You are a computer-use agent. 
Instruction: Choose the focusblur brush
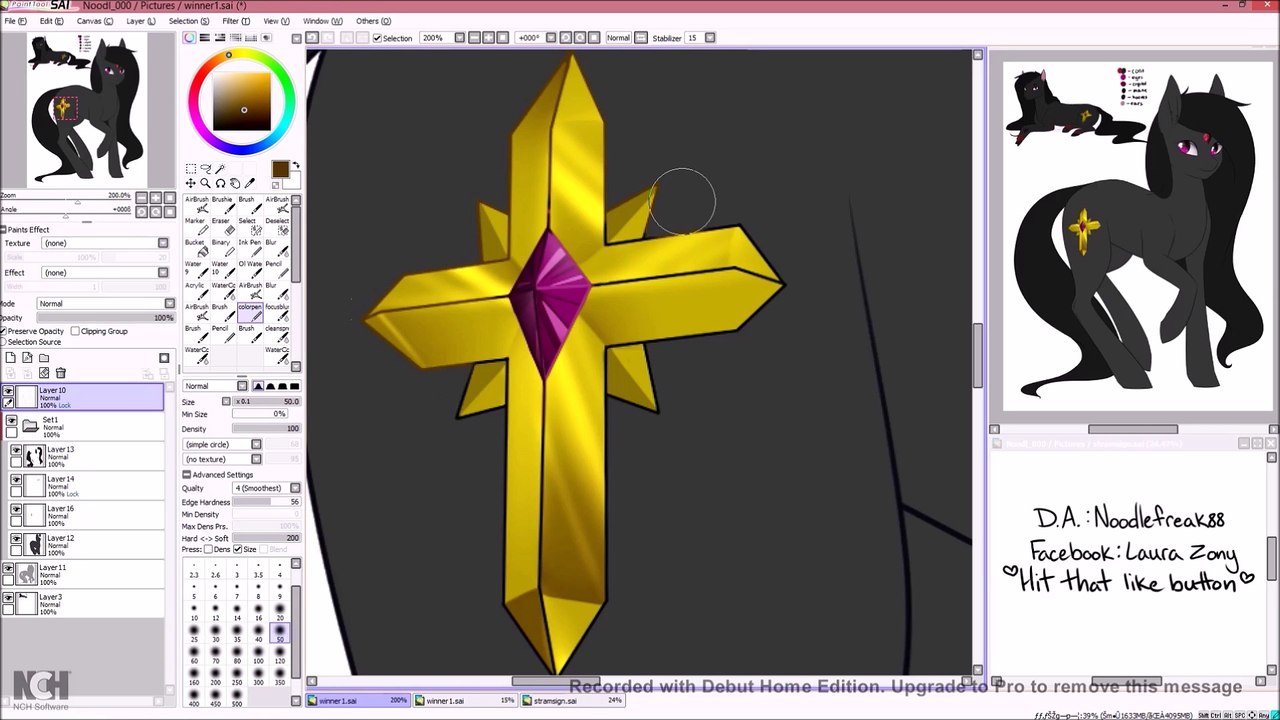[278, 312]
